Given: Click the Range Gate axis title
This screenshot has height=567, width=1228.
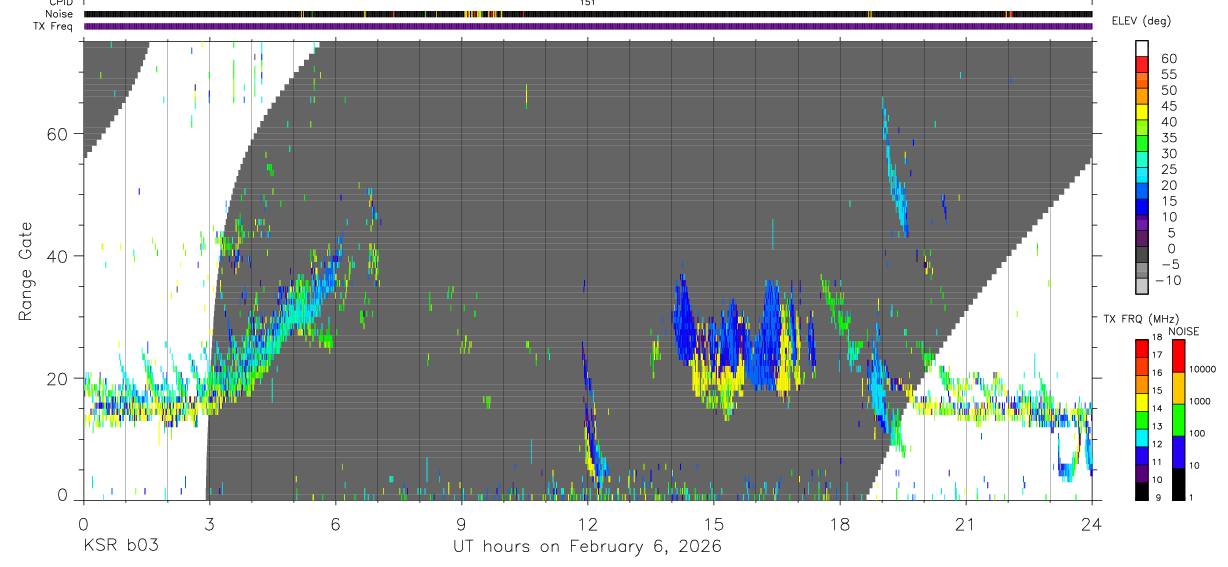Looking at the screenshot, I should coord(27,271).
